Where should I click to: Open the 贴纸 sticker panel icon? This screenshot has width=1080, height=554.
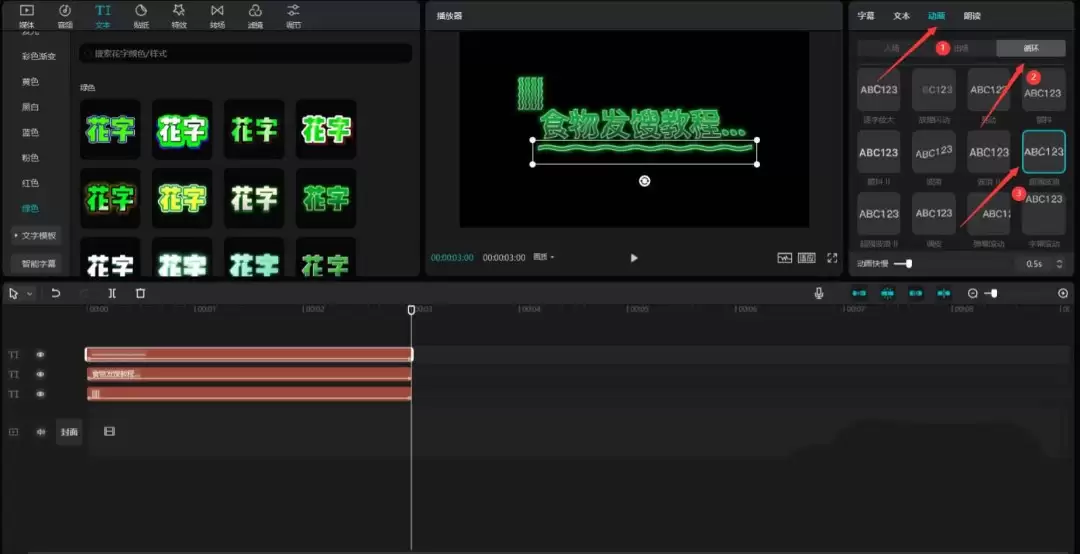[x=141, y=14]
